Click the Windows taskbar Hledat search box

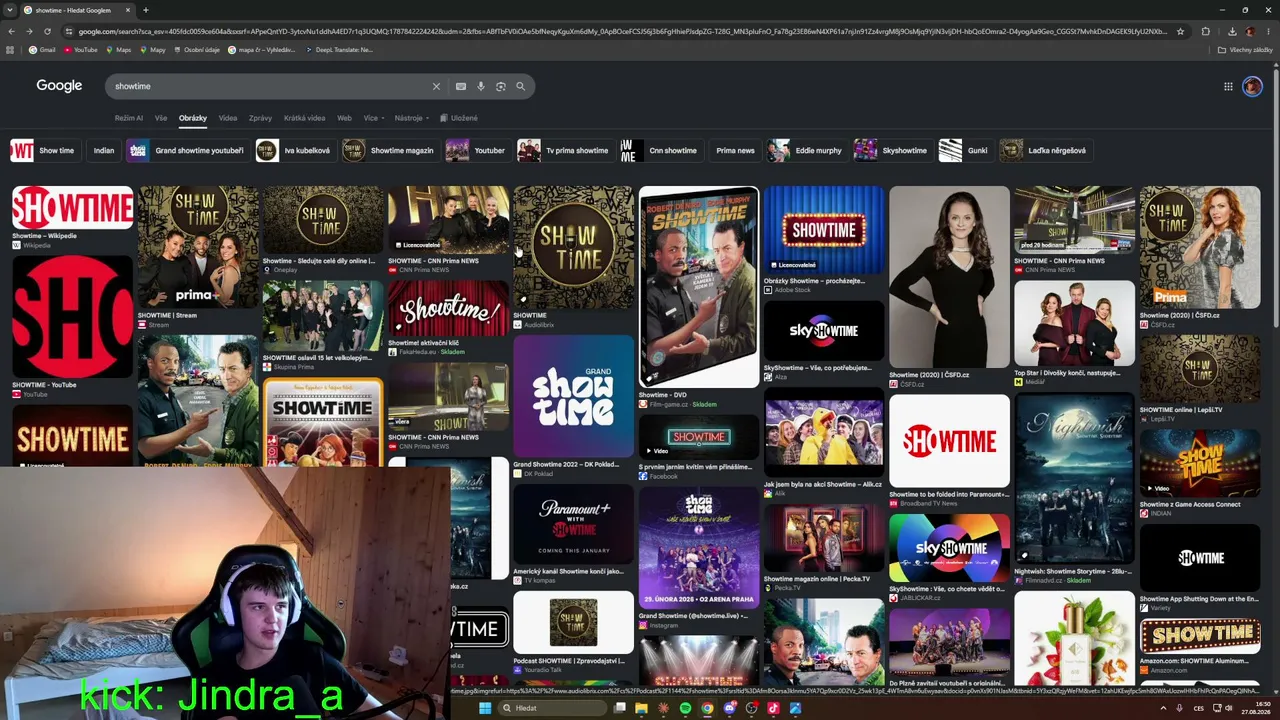point(553,708)
